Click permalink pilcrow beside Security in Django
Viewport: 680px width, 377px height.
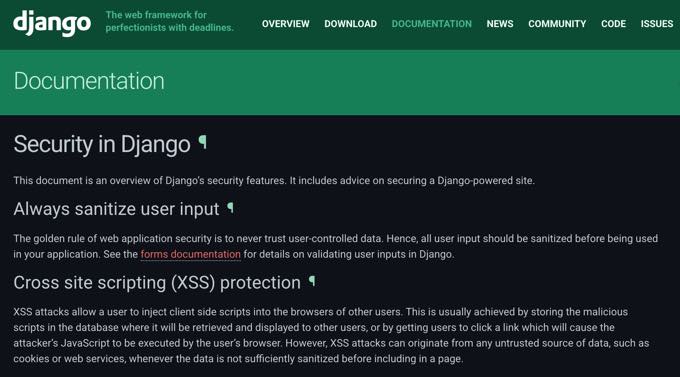point(203,142)
